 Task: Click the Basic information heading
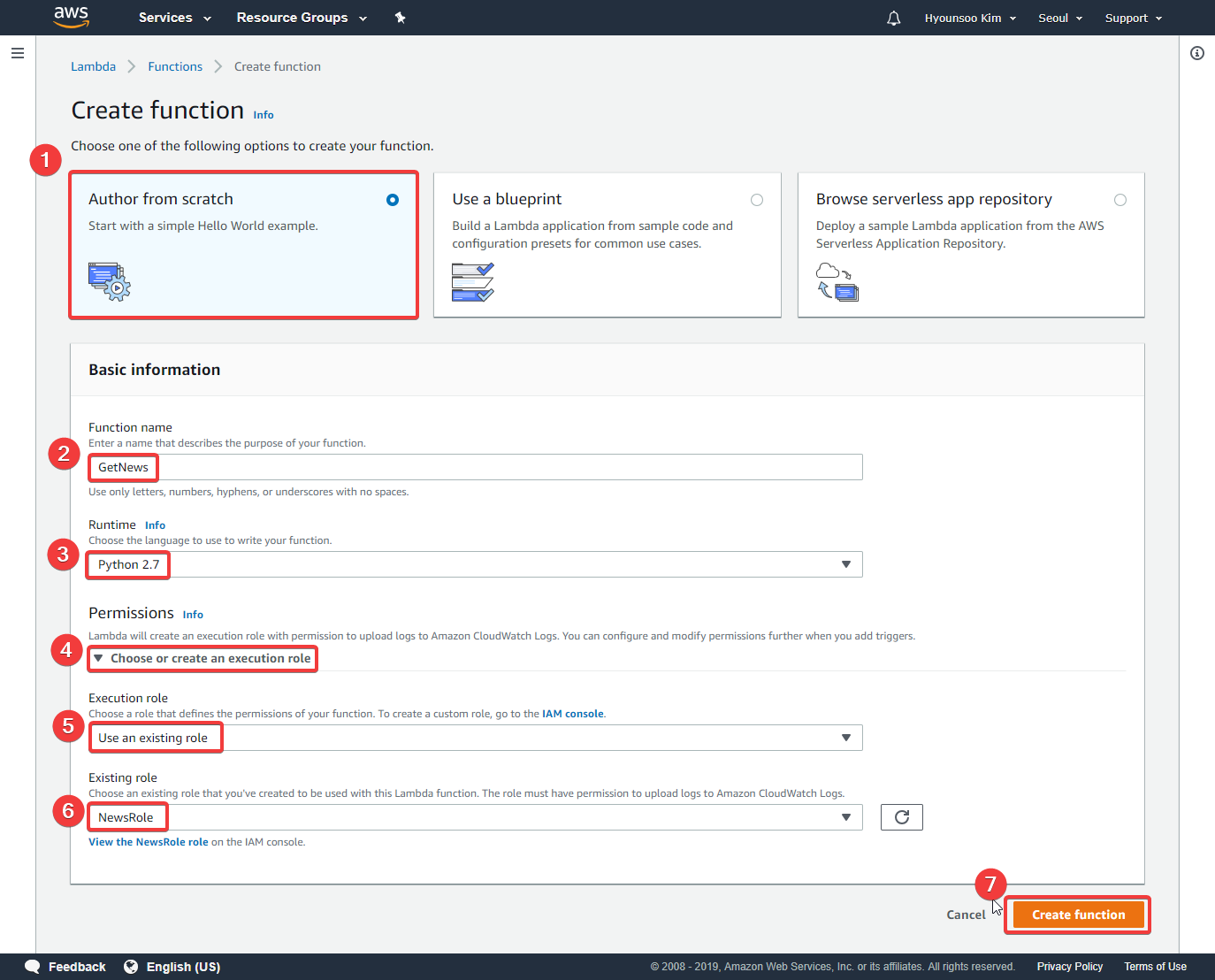(x=155, y=370)
